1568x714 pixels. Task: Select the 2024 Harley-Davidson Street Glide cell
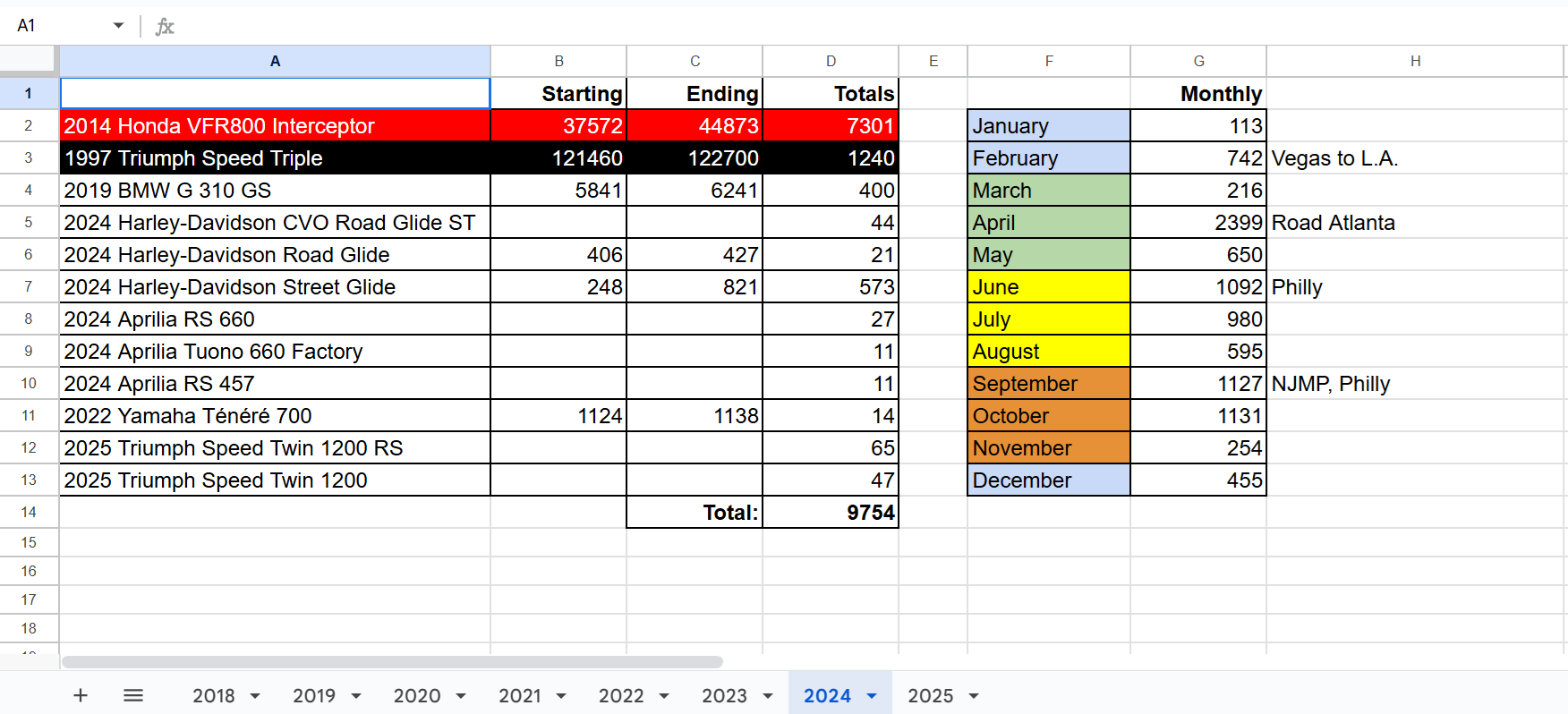[275, 287]
